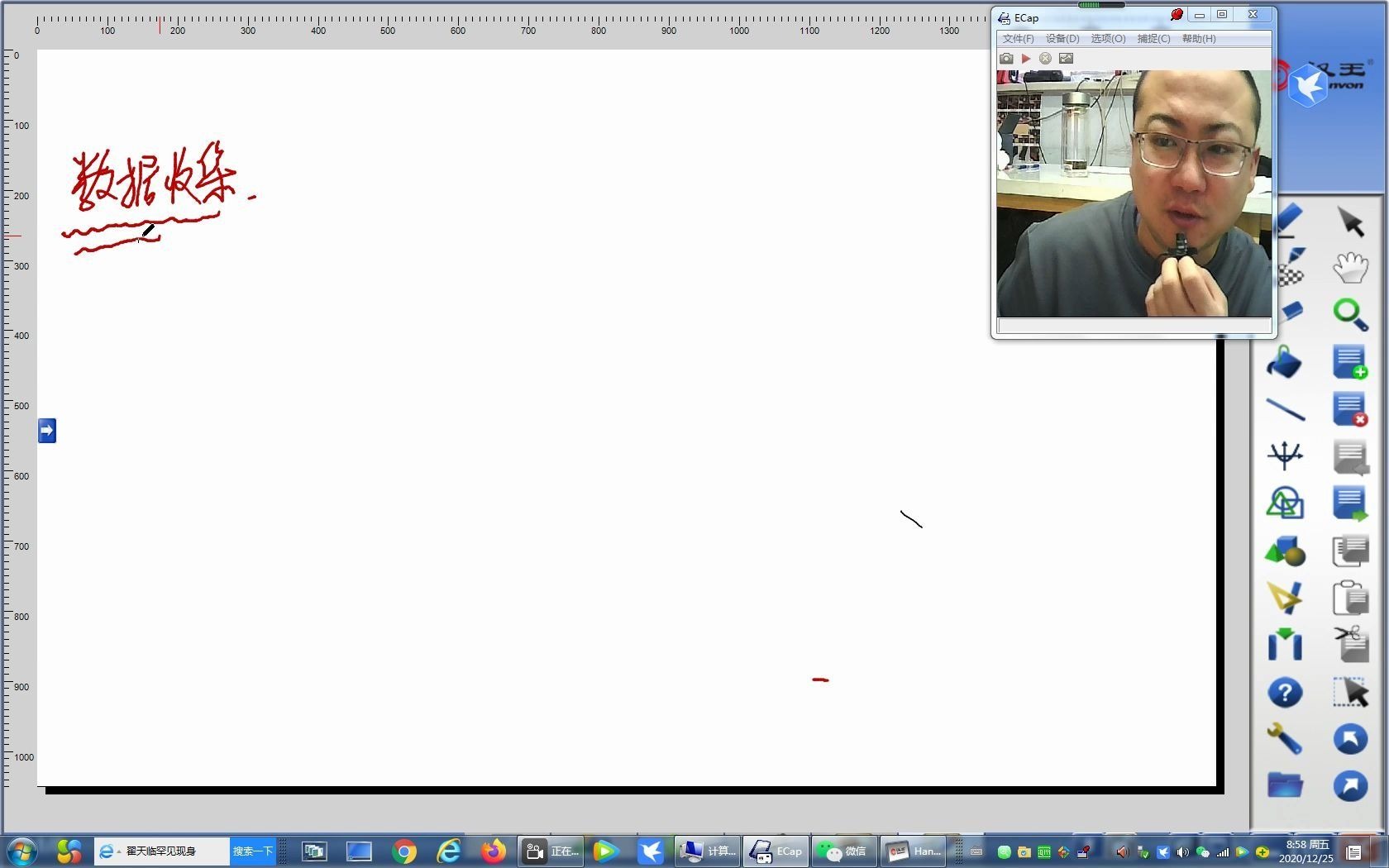Select the magnifier zoom tool

click(1350, 314)
